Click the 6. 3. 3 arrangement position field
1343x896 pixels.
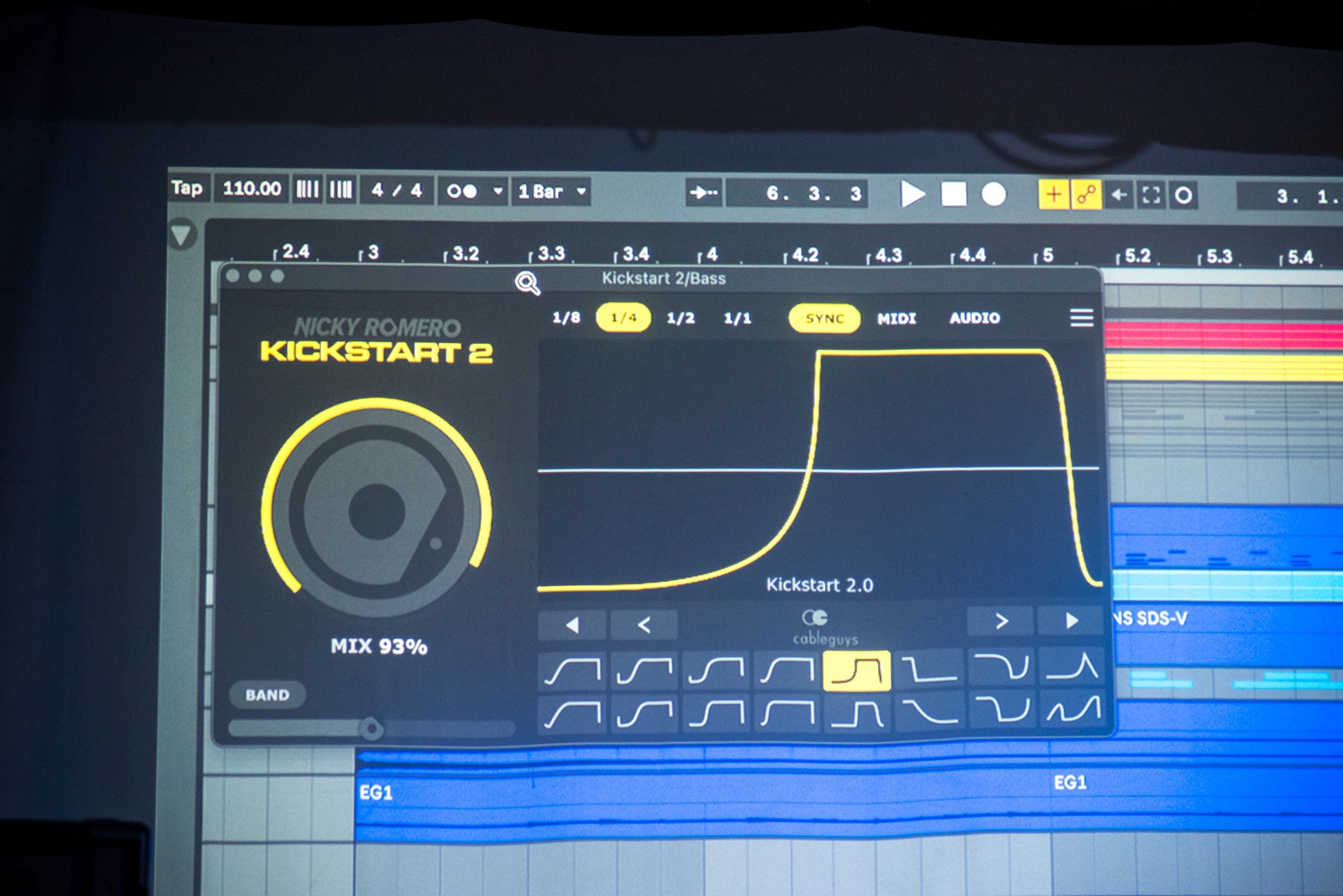pyautogui.click(x=797, y=194)
